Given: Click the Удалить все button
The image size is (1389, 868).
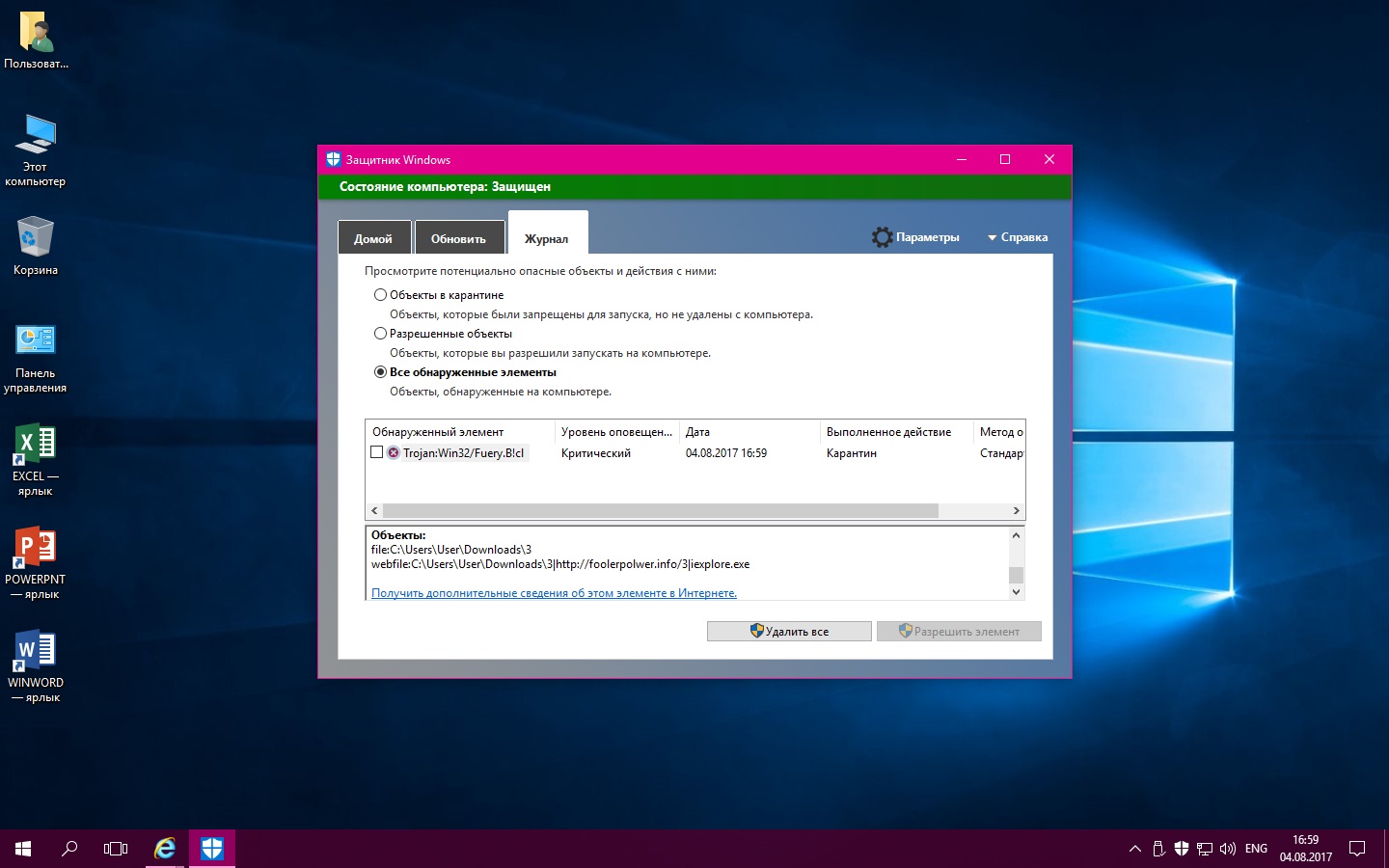Looking at the screenshot, I should [x=789, y=632].
